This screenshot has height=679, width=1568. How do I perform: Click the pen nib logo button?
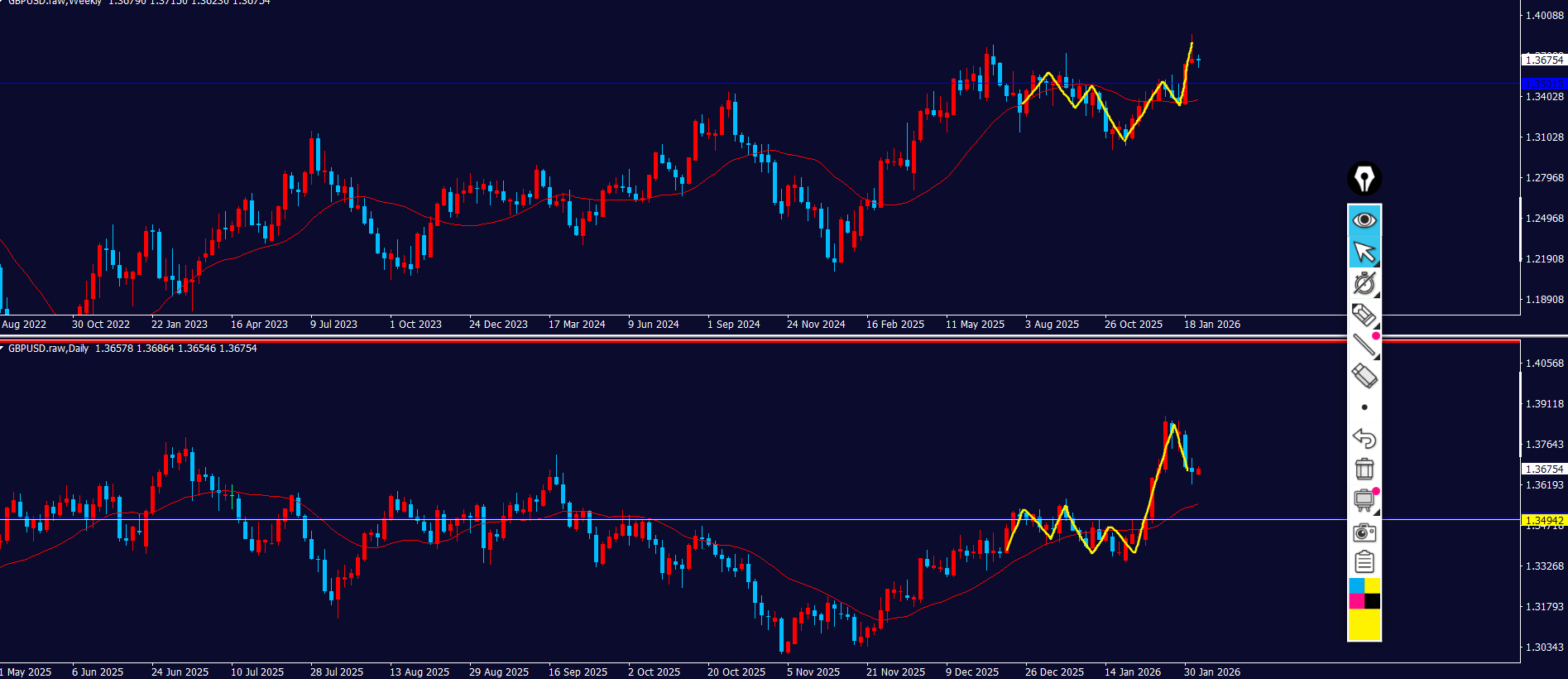pyautogui.click(x=1364, y=179)
